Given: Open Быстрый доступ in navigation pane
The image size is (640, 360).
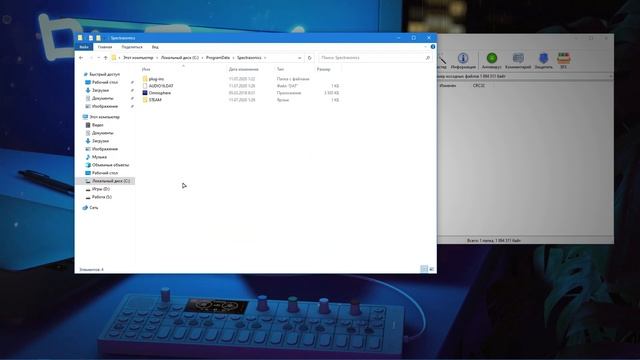Looking at the screenshot, I should pyautogui.click(x=104, y=74).
